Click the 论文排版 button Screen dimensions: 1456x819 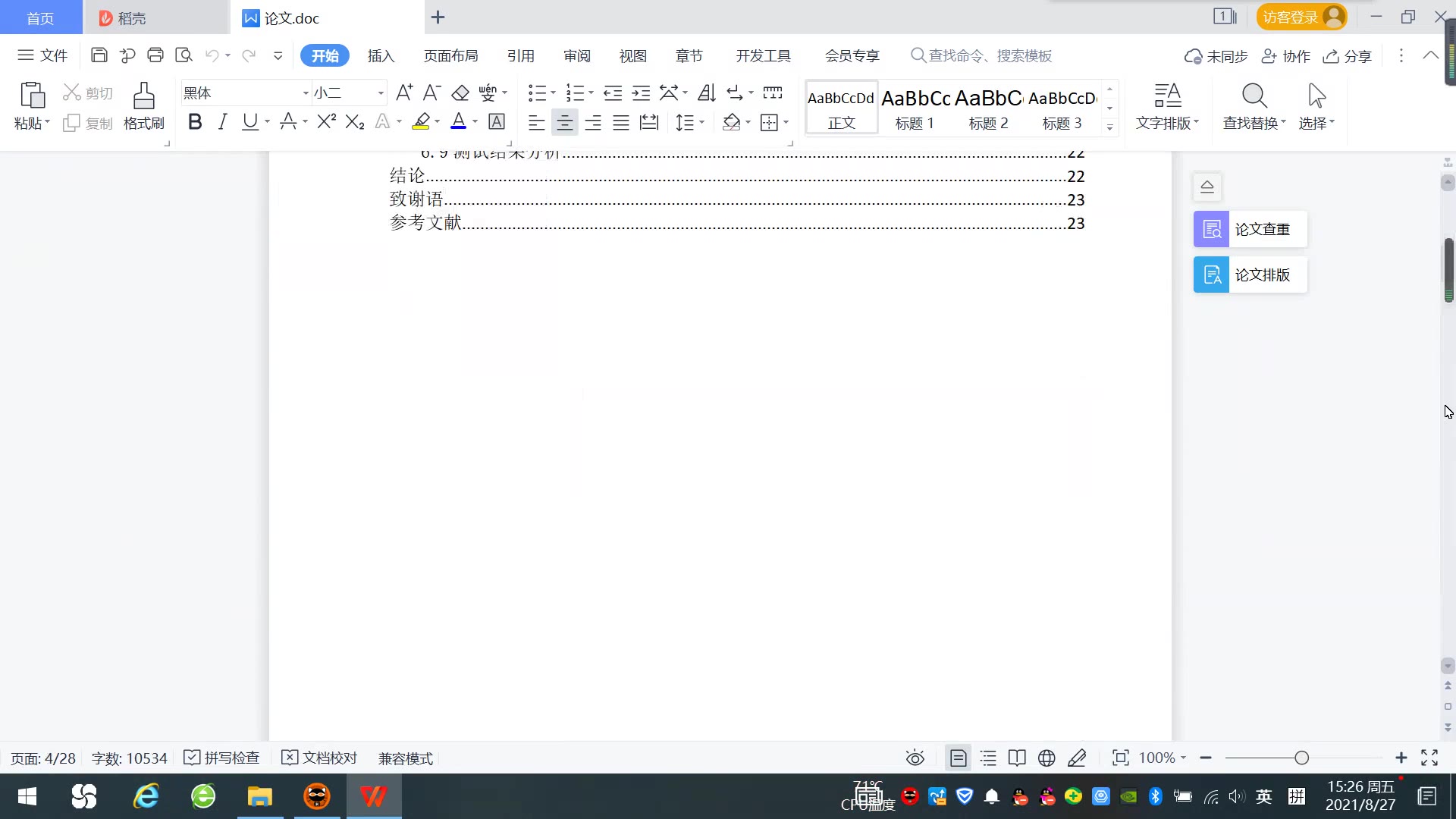click(x=1250, y=275)
